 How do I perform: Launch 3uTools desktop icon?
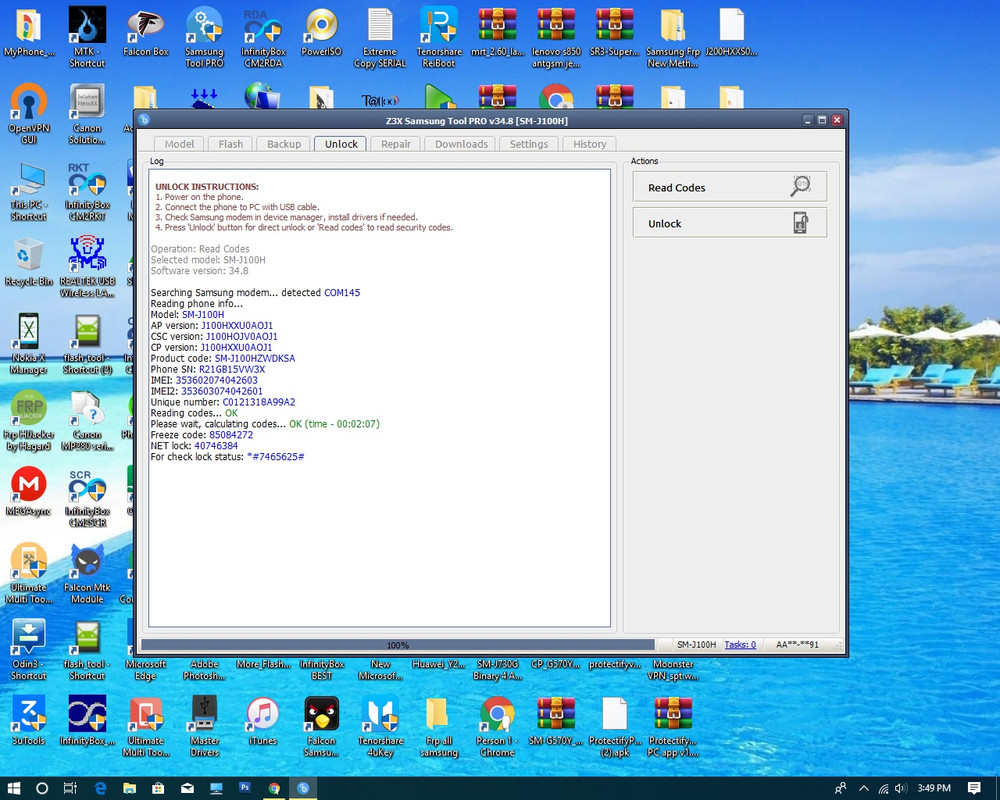(29, 720)
